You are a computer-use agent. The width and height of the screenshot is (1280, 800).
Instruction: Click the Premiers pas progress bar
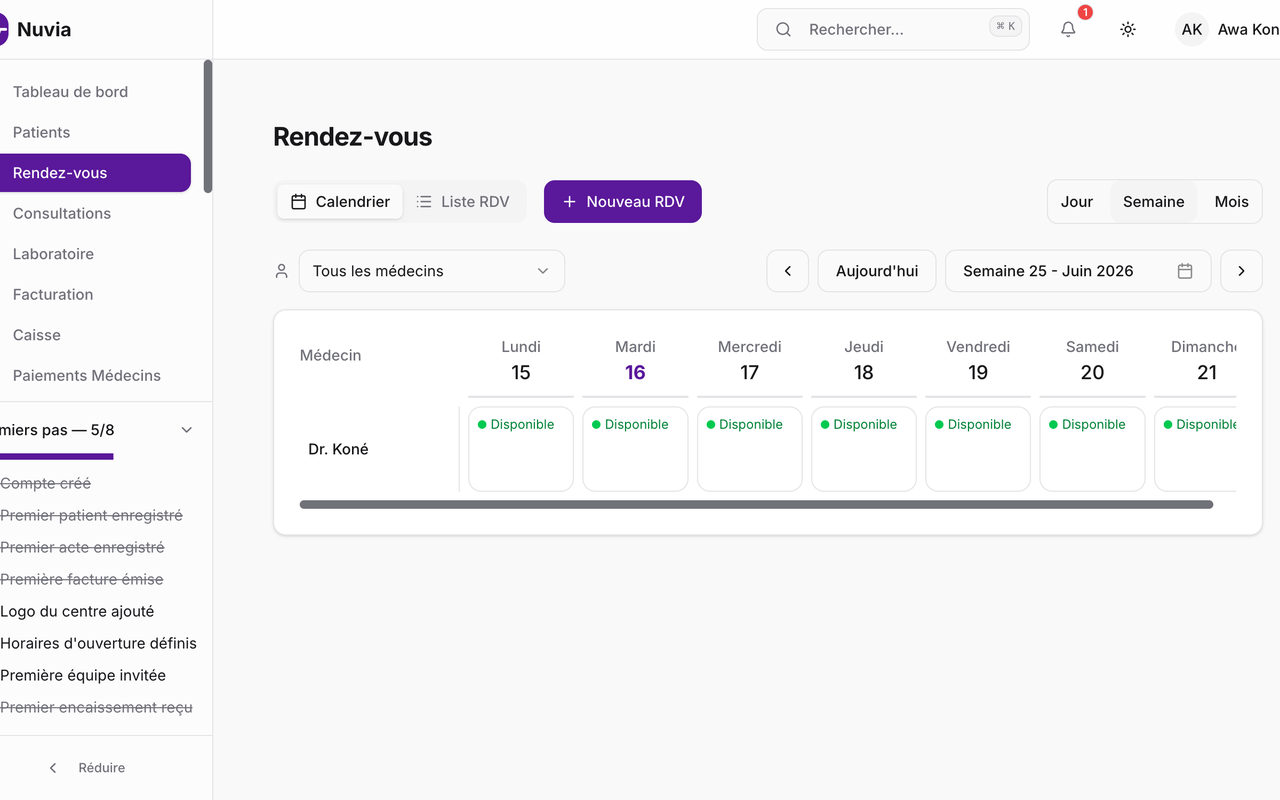tap(57, 457)
